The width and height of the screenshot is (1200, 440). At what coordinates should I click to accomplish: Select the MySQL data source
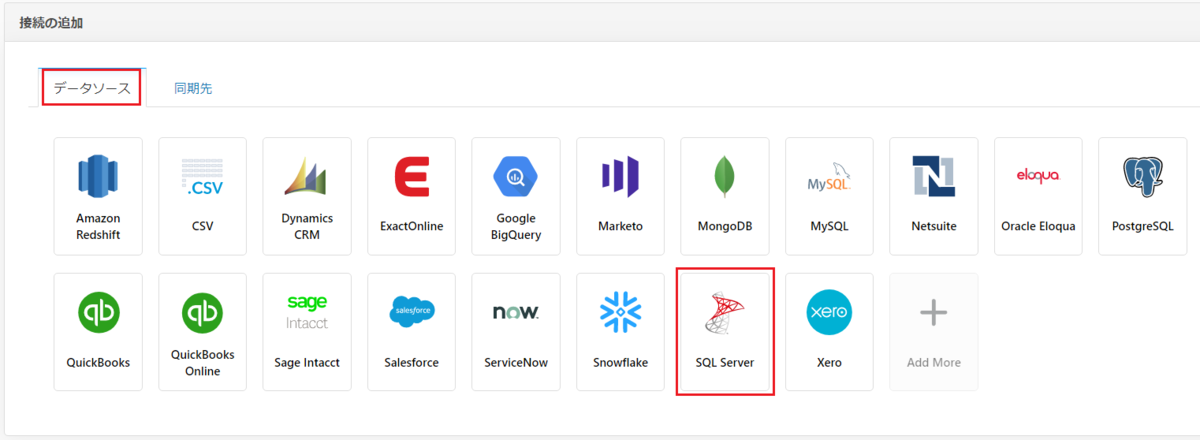point(829,196)
